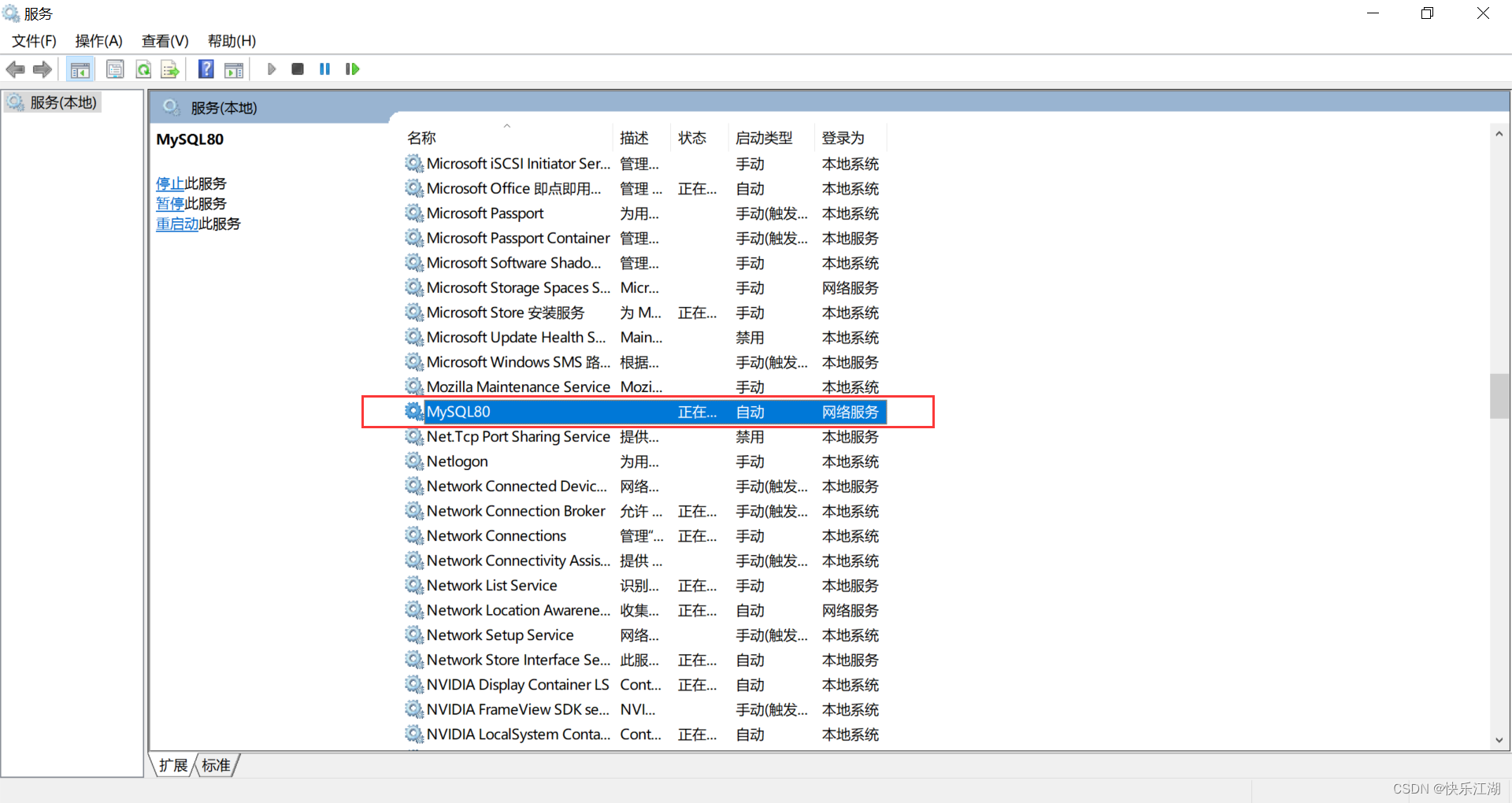Select the NVIDIA LocalSystem Conta... service
Image resolution: width=1512 pixels, height=803 pixels.
(x=518, y=734)
